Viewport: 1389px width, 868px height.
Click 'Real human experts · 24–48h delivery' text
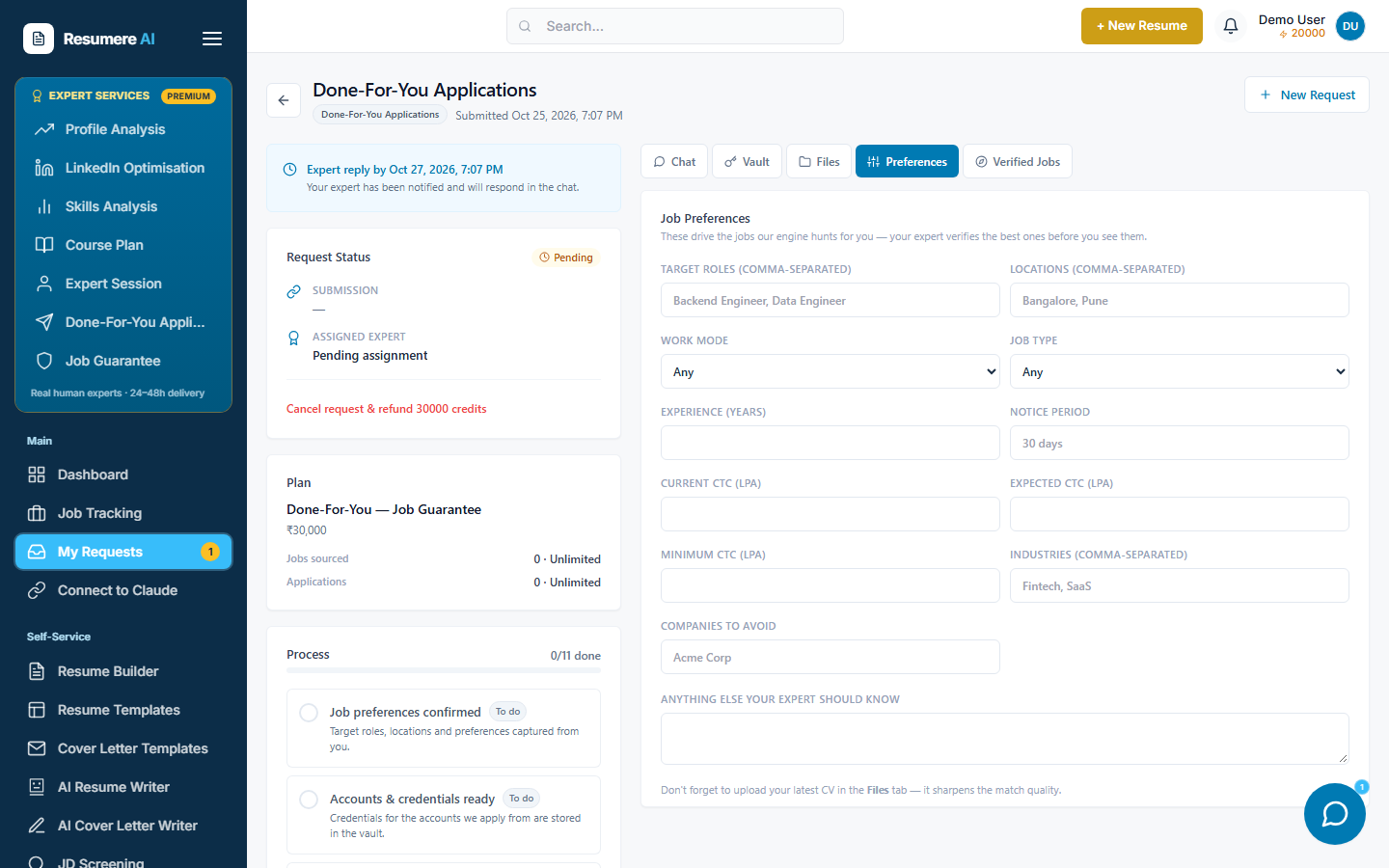click(118, 393)
